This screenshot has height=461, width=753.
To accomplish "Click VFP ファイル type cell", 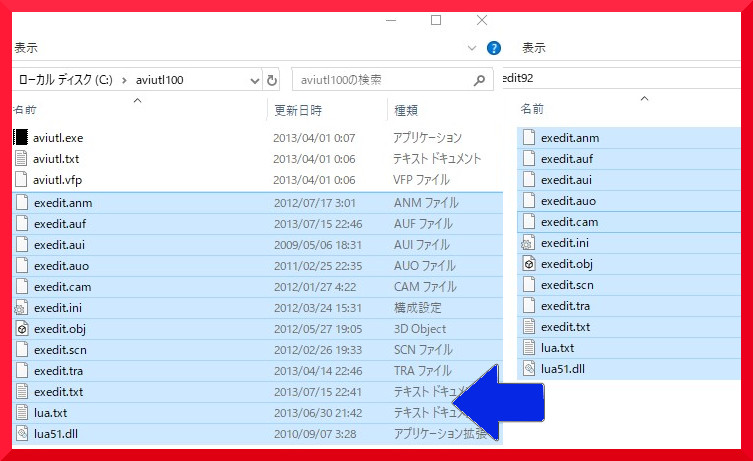I will point(421,180).
